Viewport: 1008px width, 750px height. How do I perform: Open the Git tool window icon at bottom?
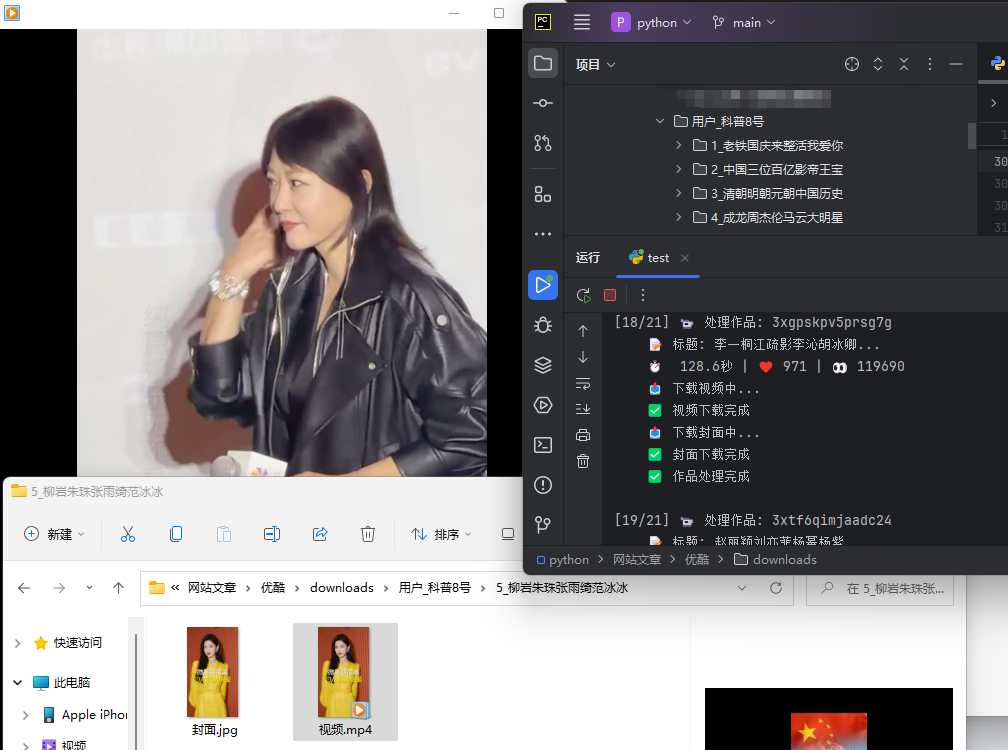[543, 524]
